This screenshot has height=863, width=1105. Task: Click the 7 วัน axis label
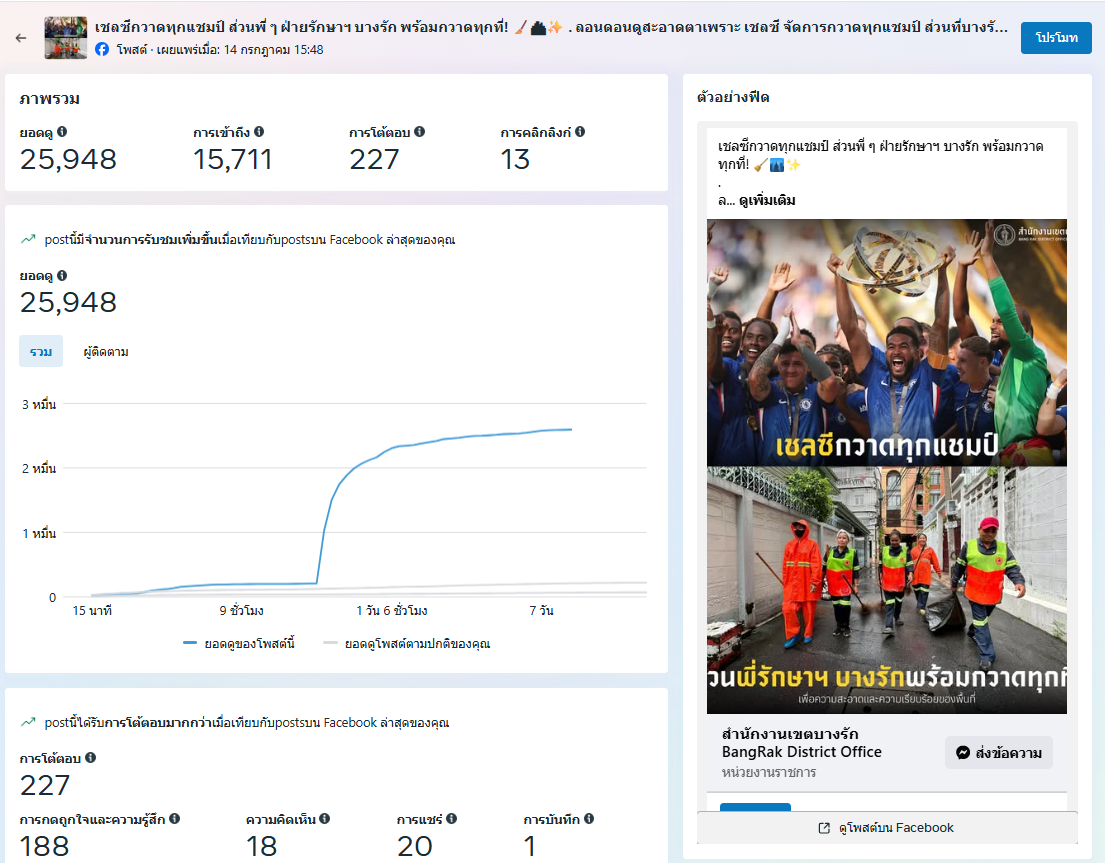541,611
